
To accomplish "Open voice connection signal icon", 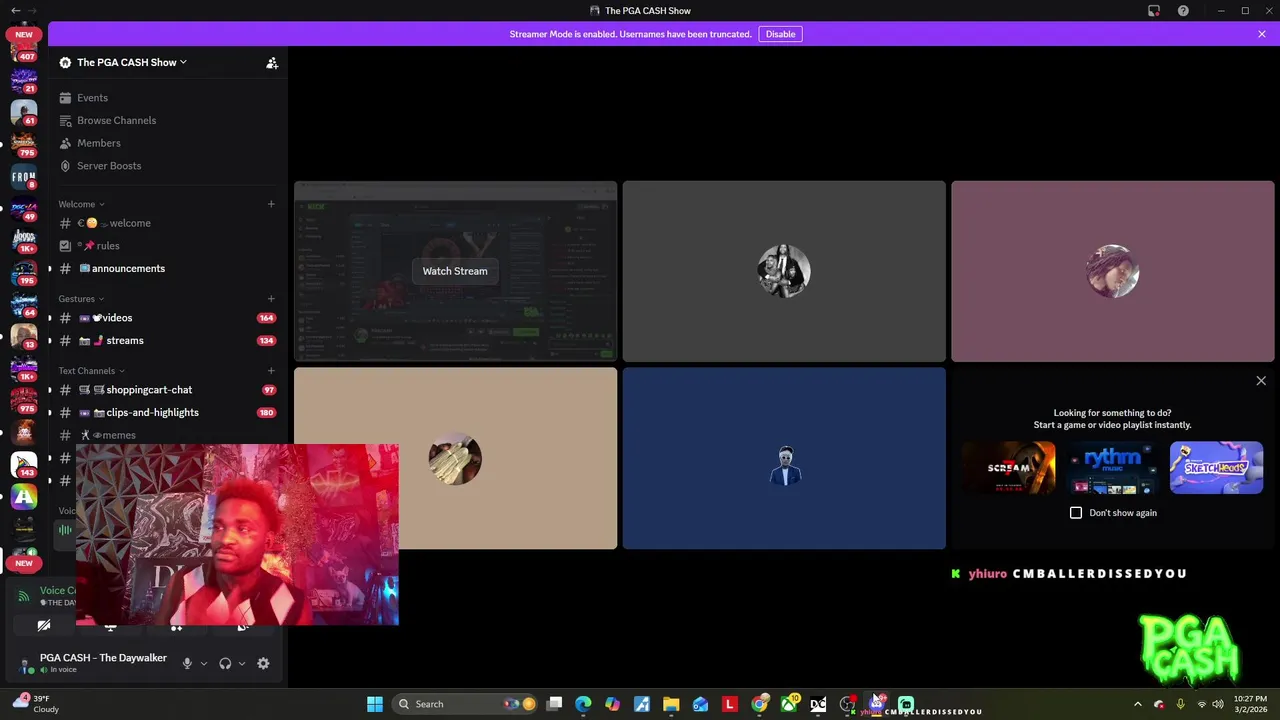I will tap(24, 596).
